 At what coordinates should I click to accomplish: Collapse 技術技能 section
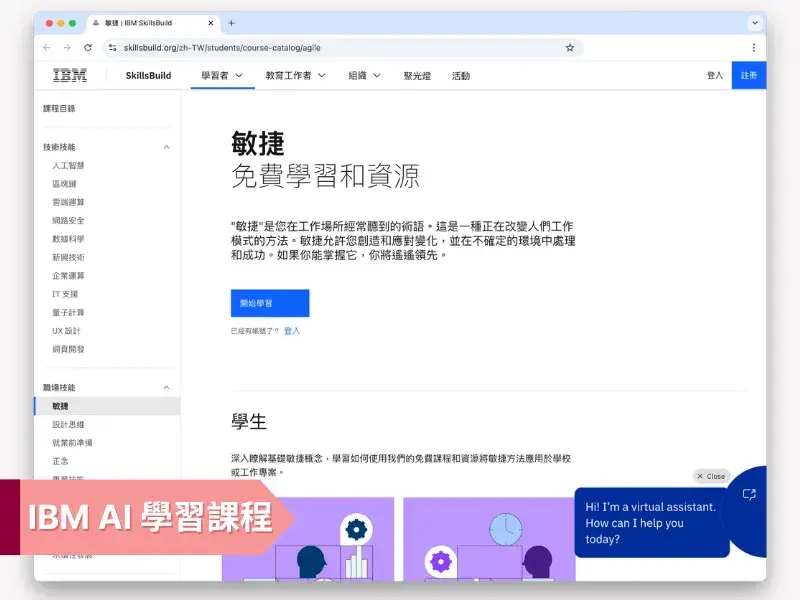pos(166,147)
